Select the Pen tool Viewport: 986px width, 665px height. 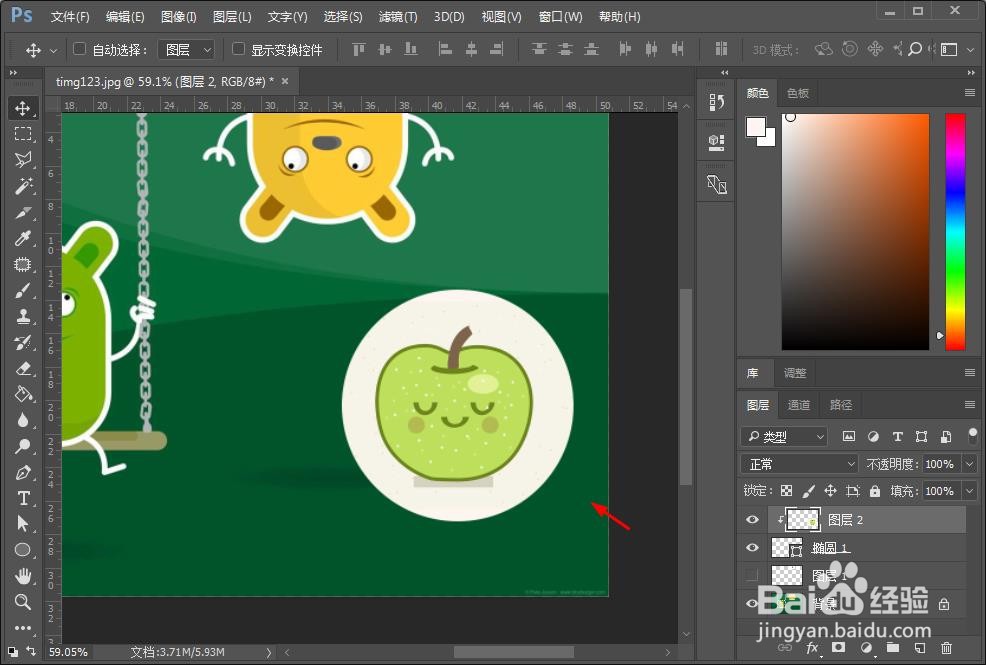coord(23,472)
